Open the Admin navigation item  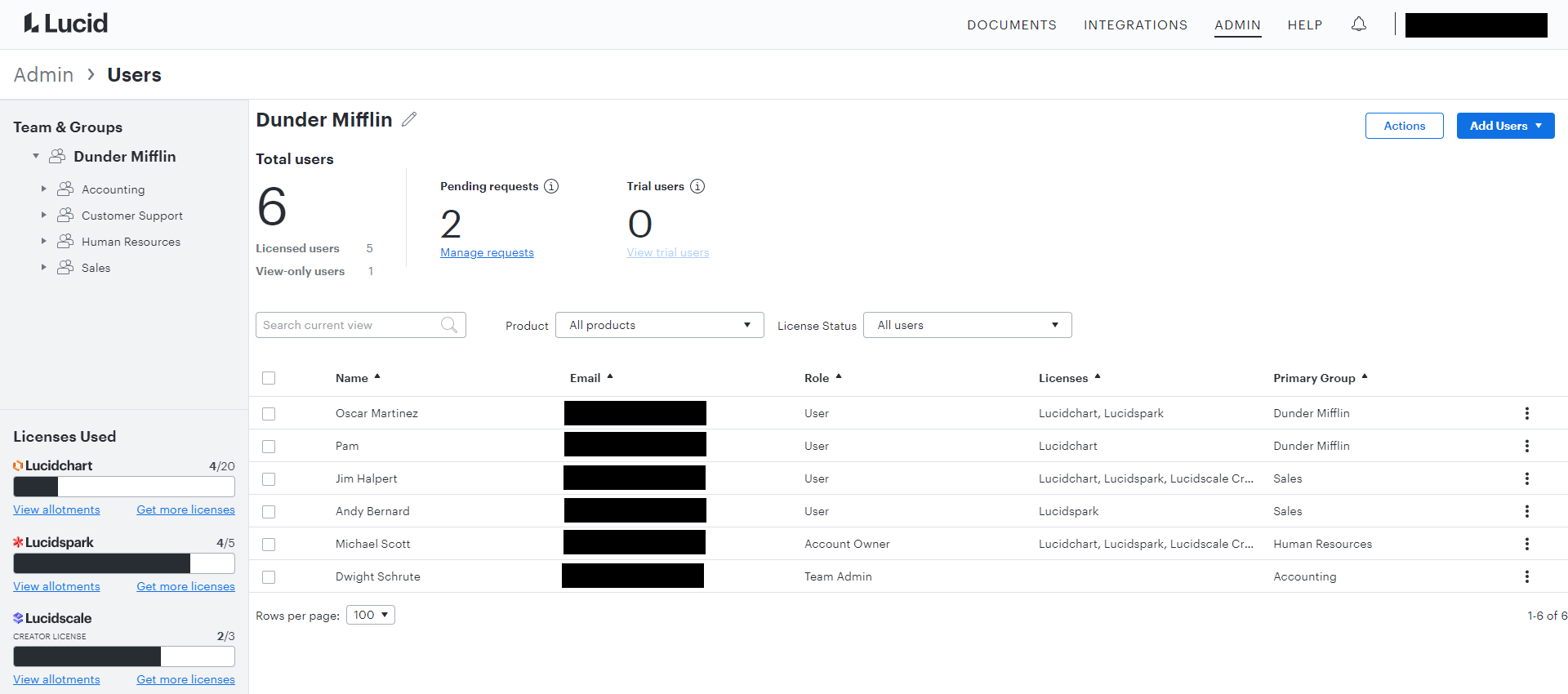point(1237,25)
